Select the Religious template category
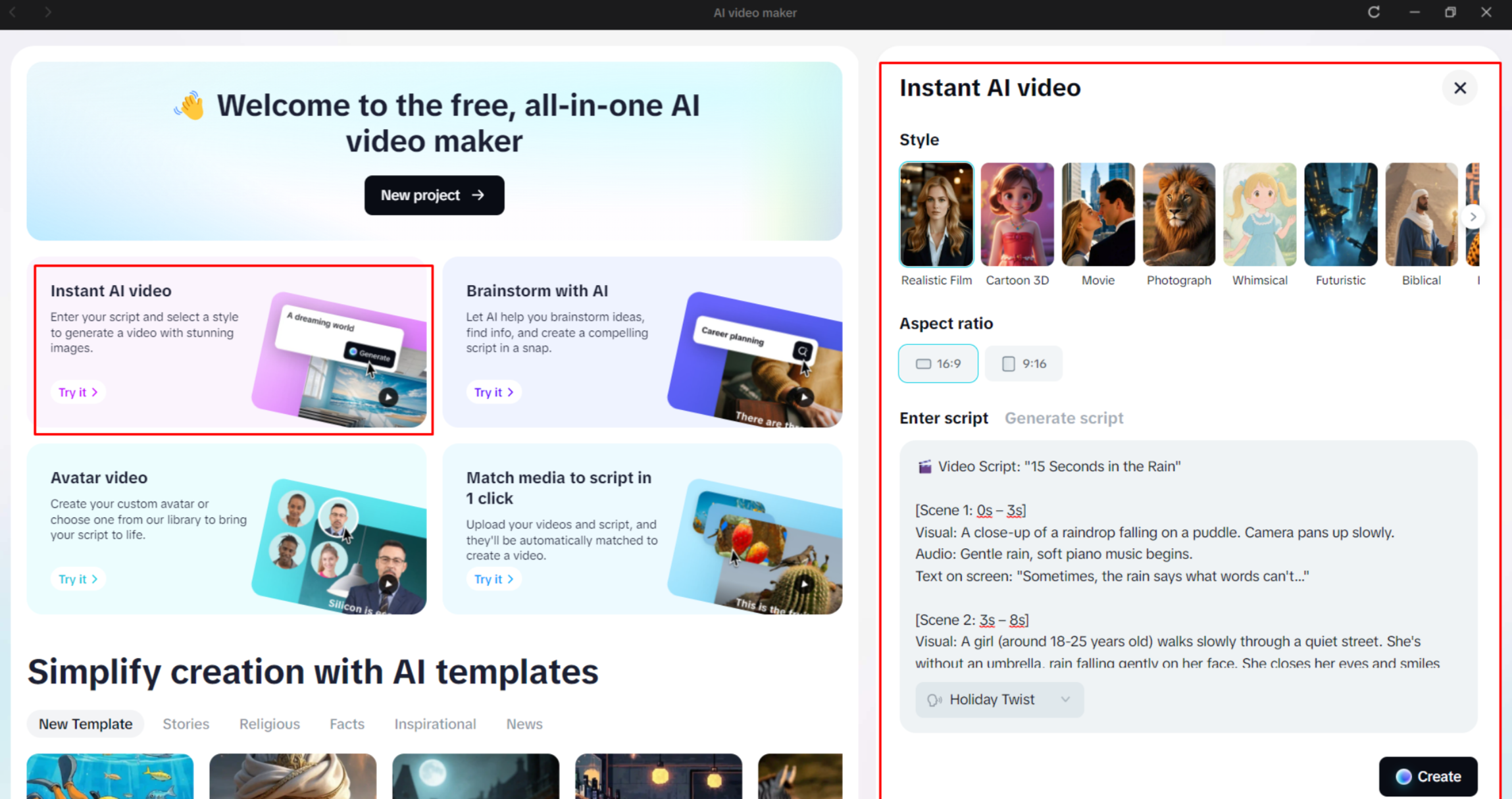This screenshot has width=1512, height=799. click(269, 724)
